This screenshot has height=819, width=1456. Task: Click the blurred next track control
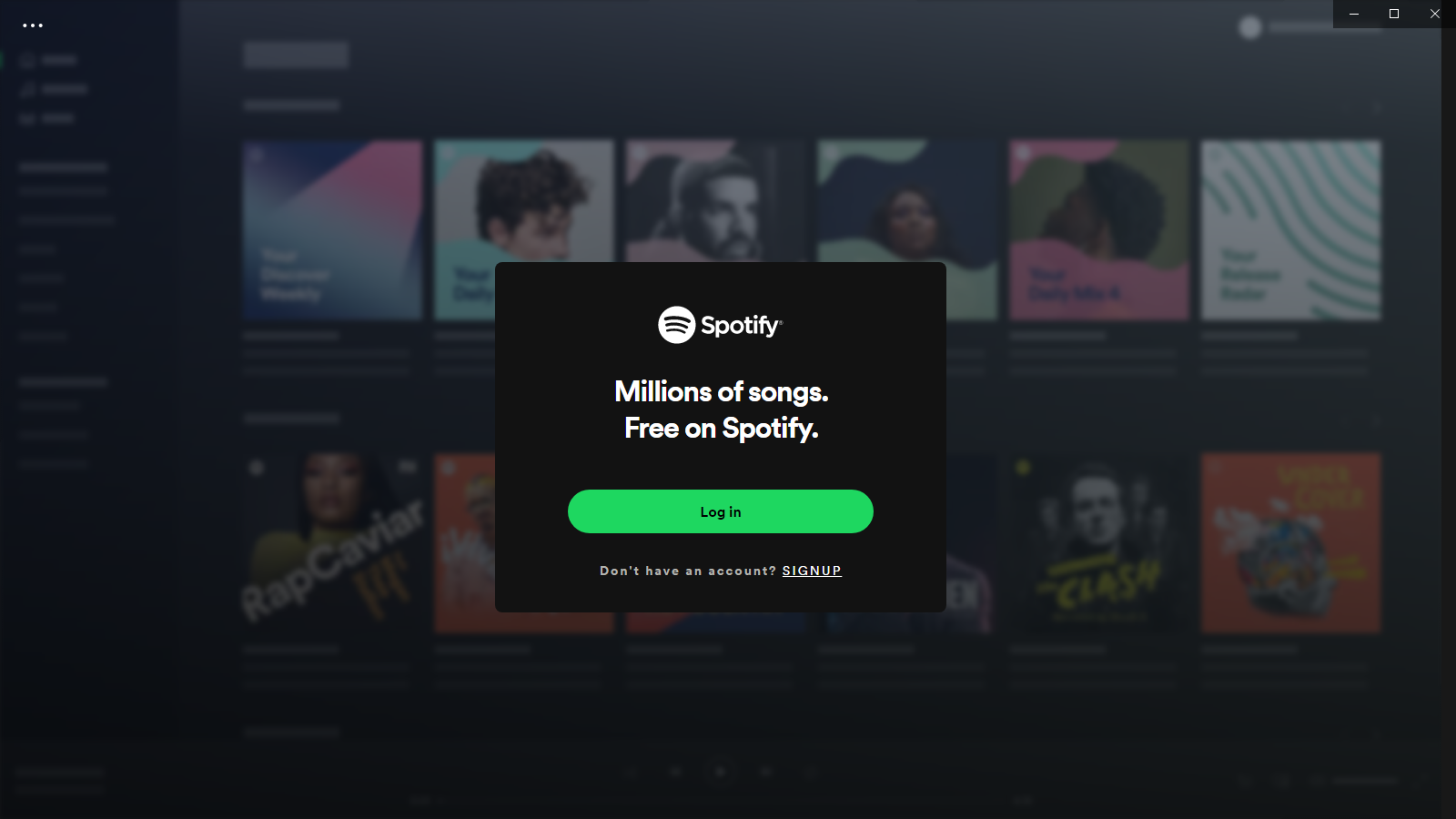point(765,772)
